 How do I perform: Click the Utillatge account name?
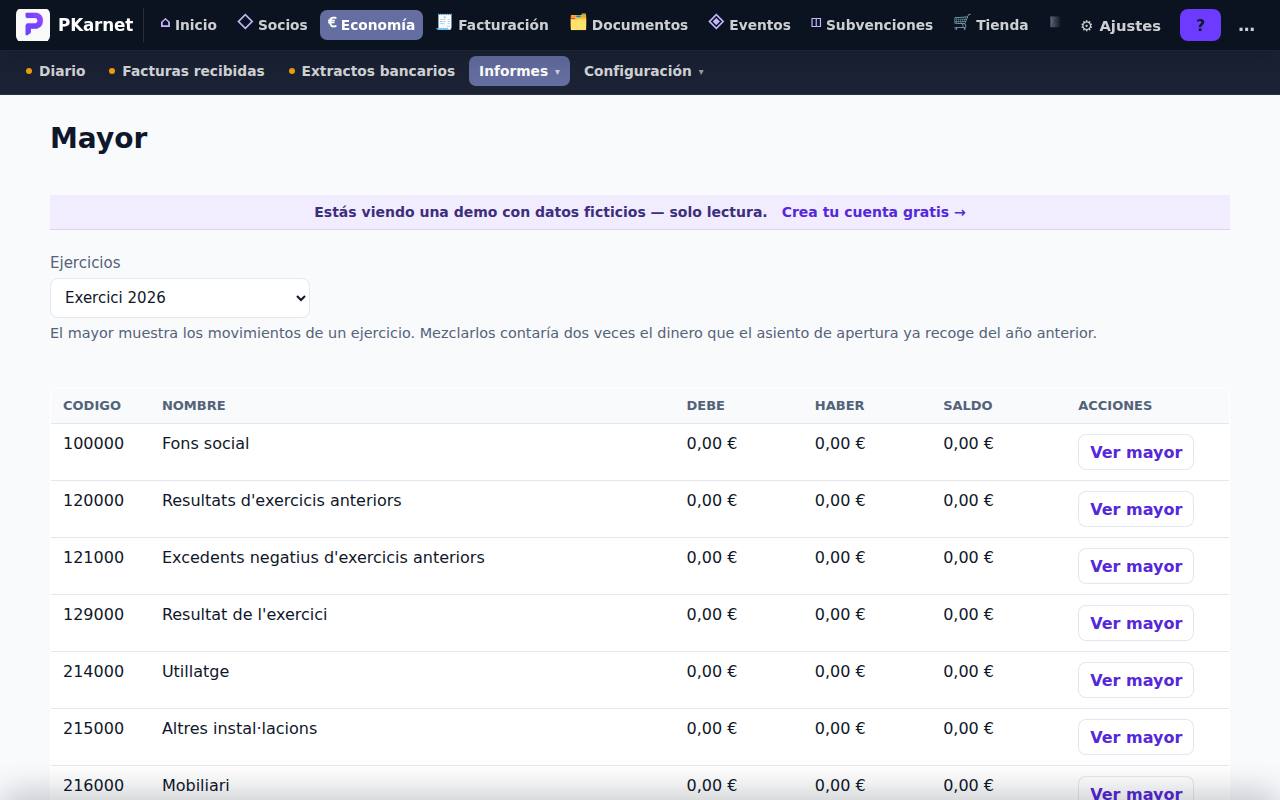[196, 671]
